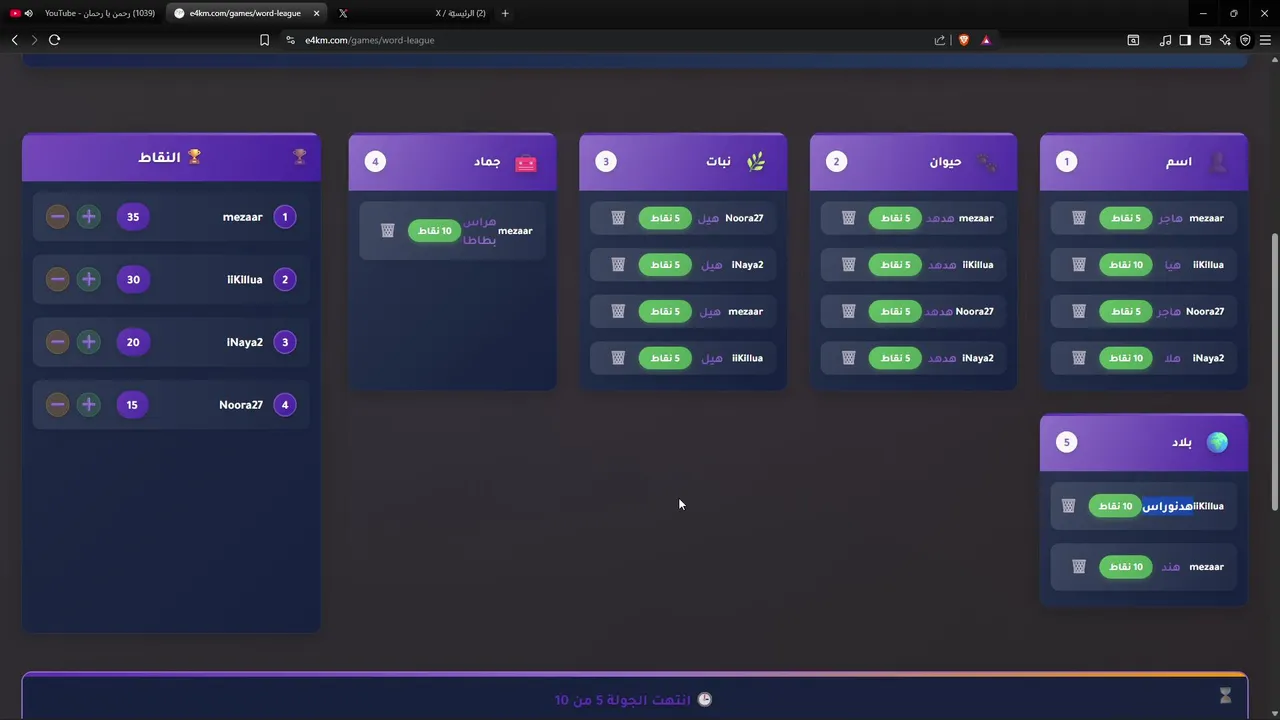Delete iNaya2's answer in the حيوان column
Image resolution: width=1280 pixels, height=720 pixels.
click(848, 358)
